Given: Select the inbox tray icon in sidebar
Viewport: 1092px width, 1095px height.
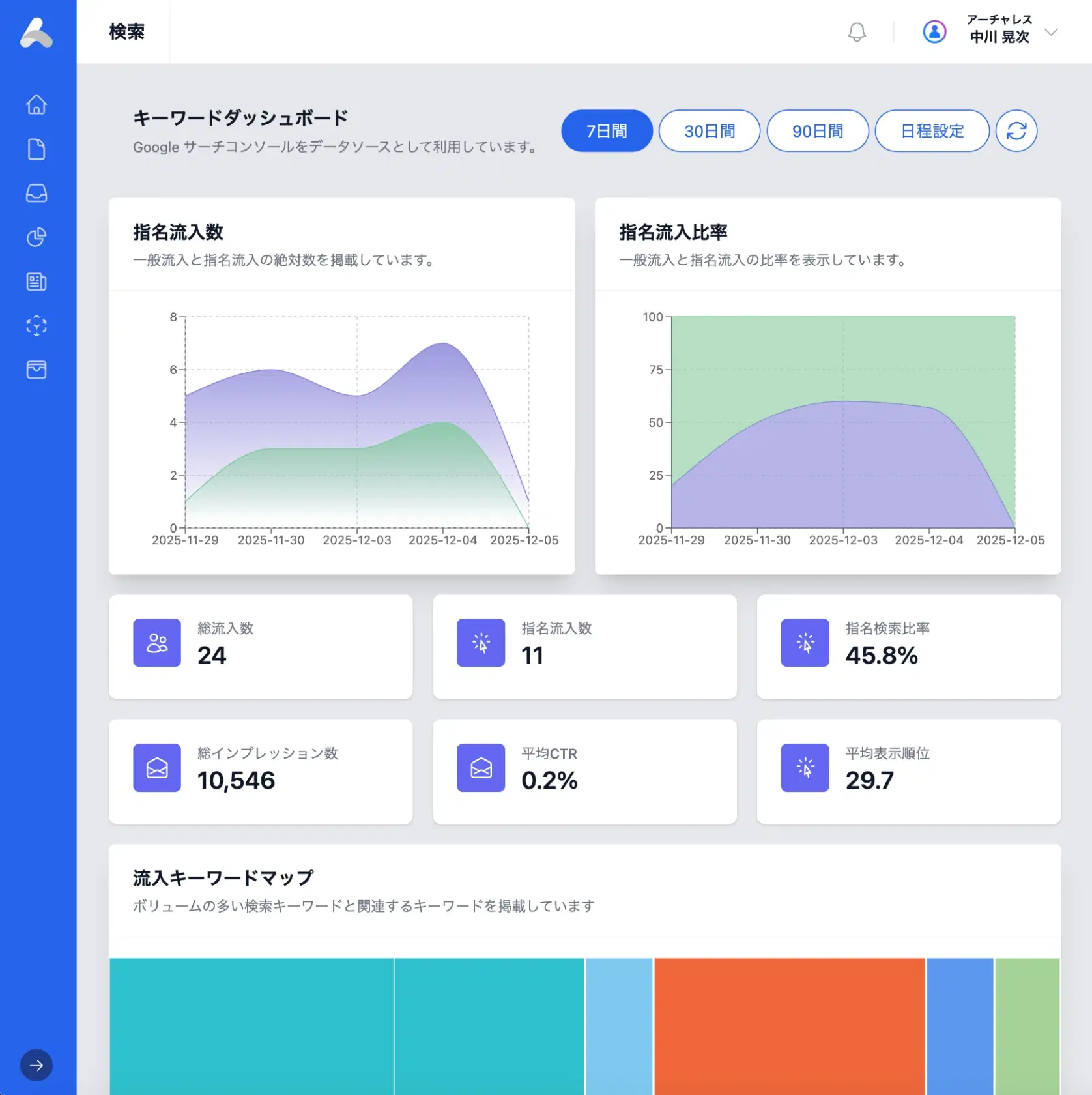Looking at the screenshot, I should pyautogui.click(x=36, y=194).
